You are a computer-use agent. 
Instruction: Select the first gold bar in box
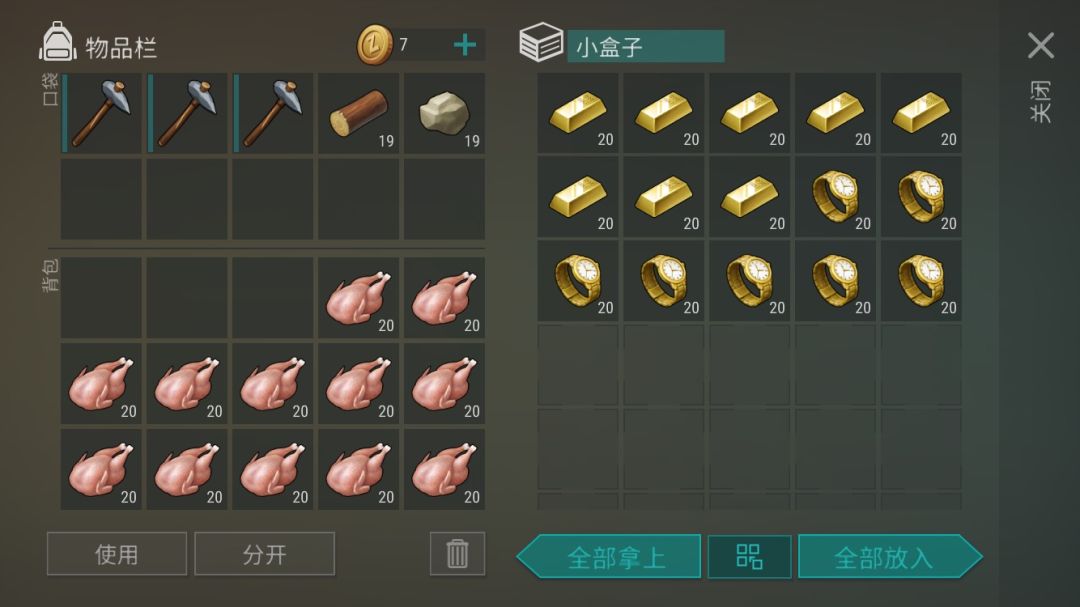click(x=577, y=113)
